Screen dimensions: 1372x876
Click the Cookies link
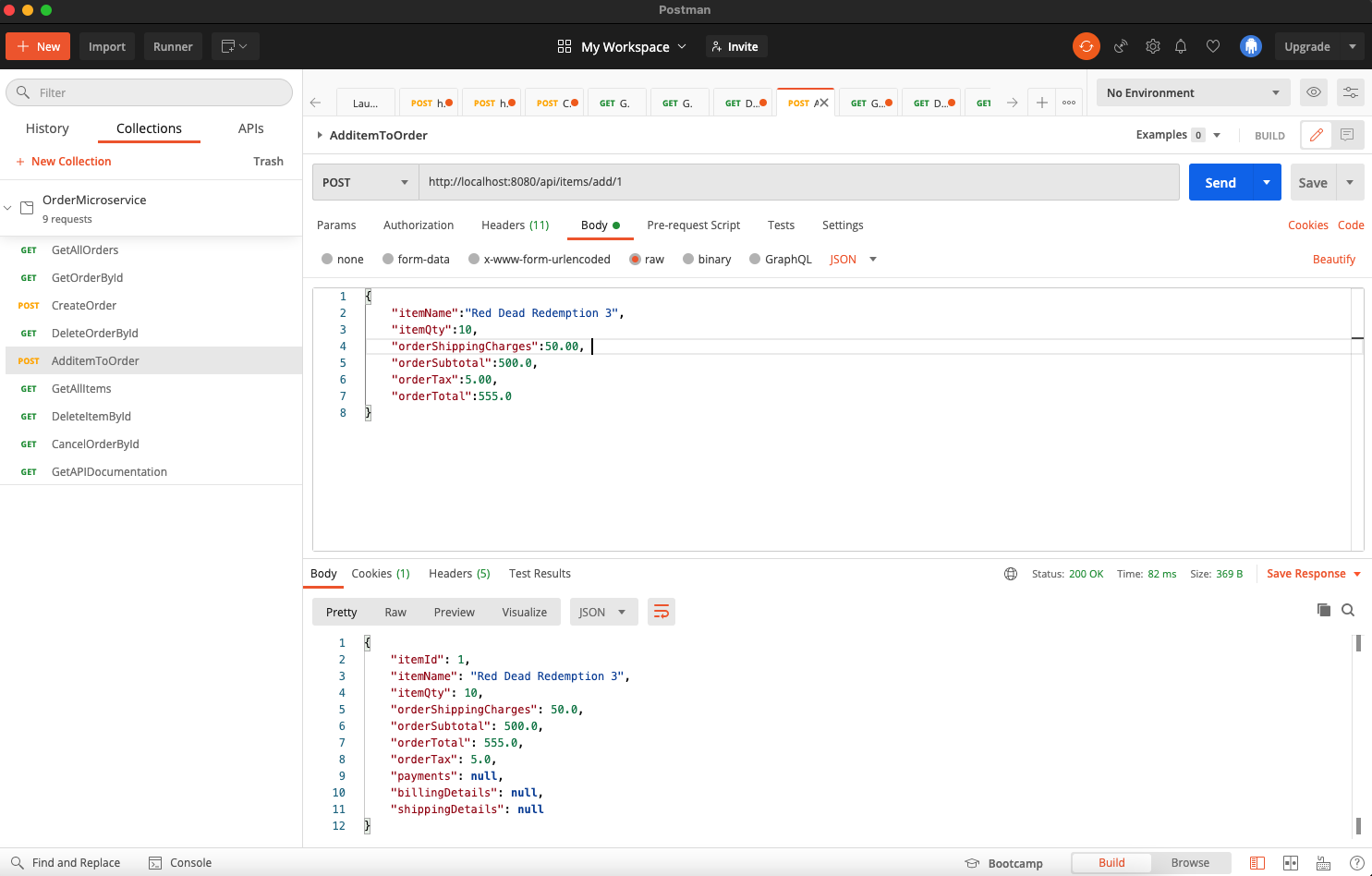(x=1308, y=225)
